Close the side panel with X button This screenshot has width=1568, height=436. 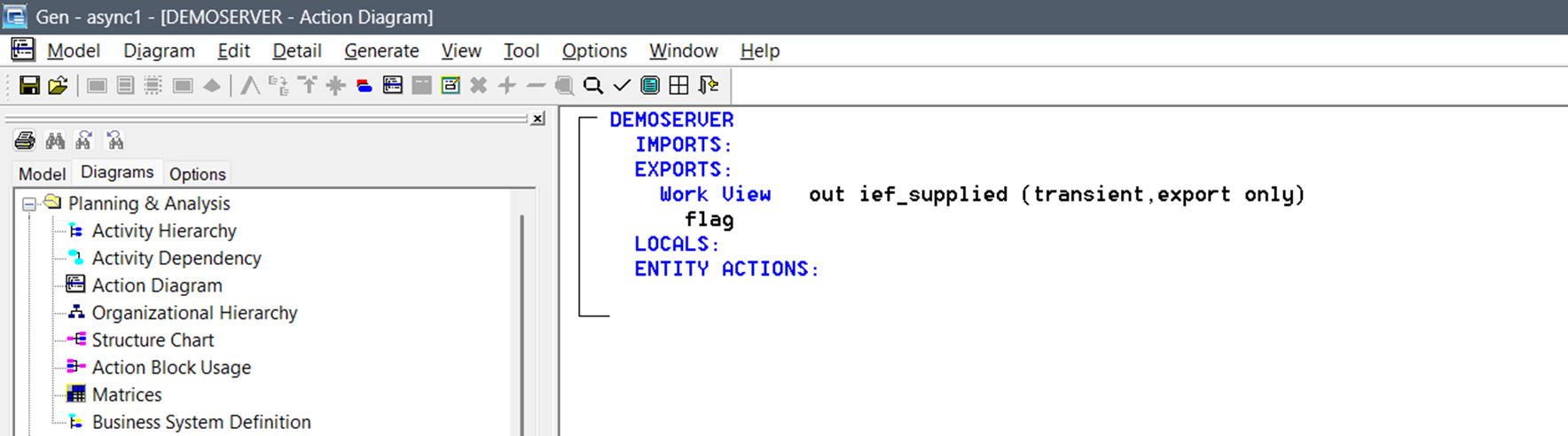[537, 119]
